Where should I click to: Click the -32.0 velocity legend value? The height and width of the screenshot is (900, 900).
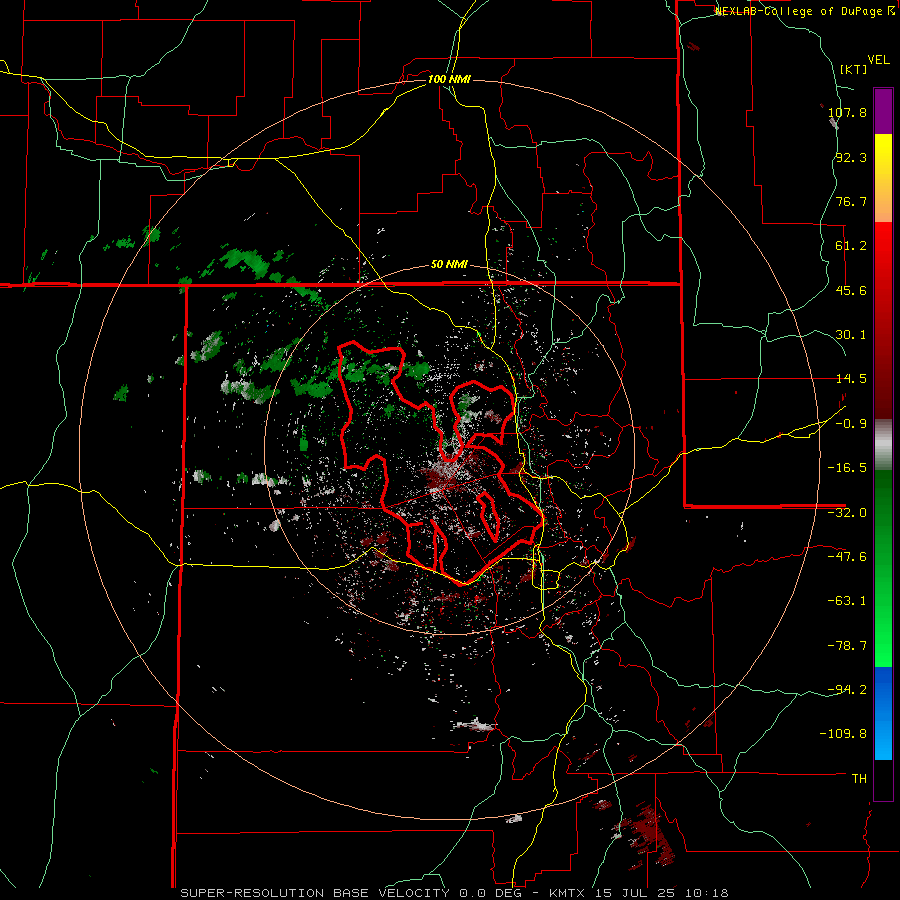coord(847,513)
